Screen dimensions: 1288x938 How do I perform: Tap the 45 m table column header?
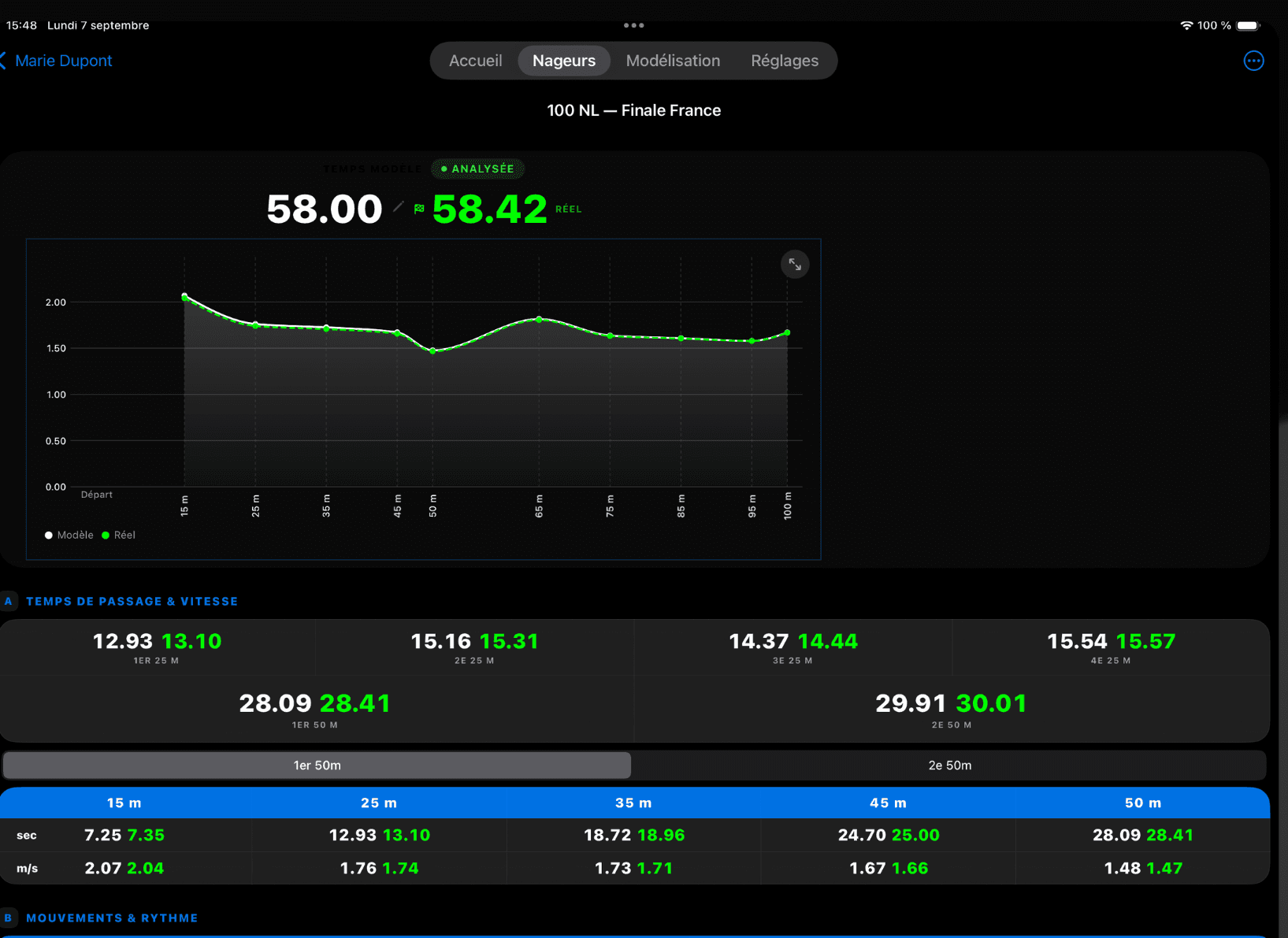point(888,803)
